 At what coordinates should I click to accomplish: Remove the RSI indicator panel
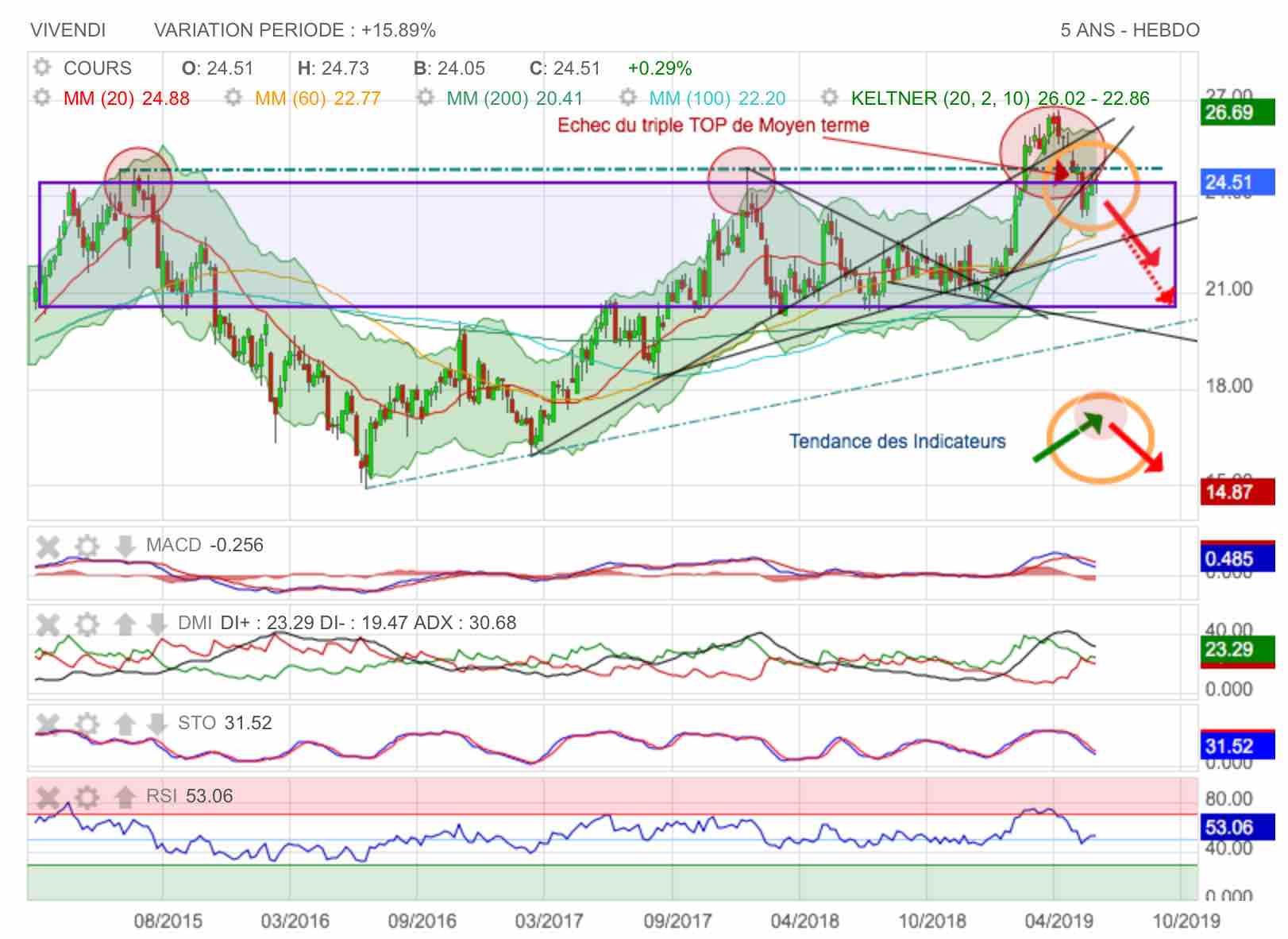point(48,797)
